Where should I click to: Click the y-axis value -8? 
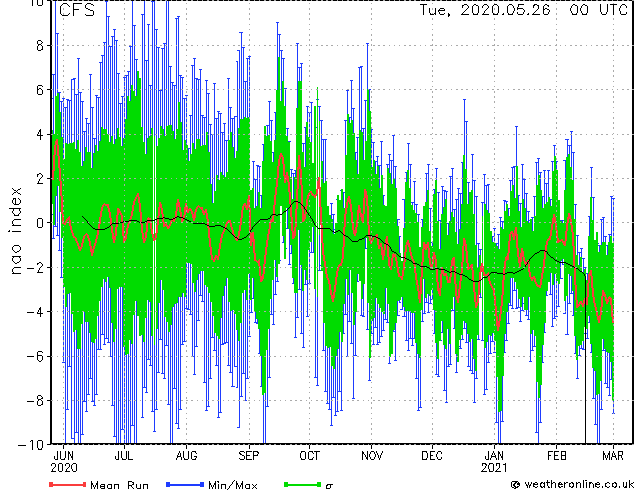35,401
